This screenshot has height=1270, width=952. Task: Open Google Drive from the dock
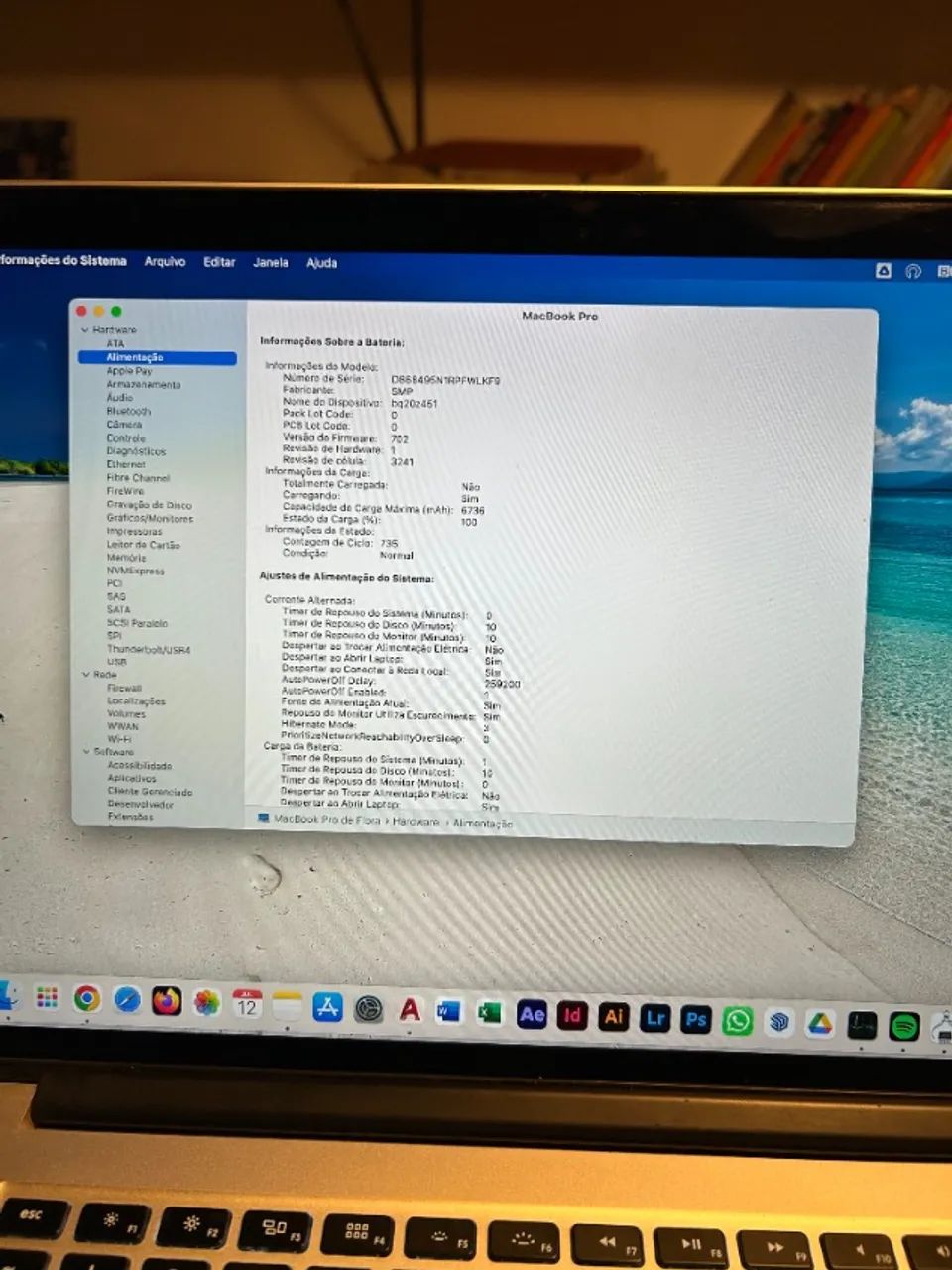coord(820,1024)
